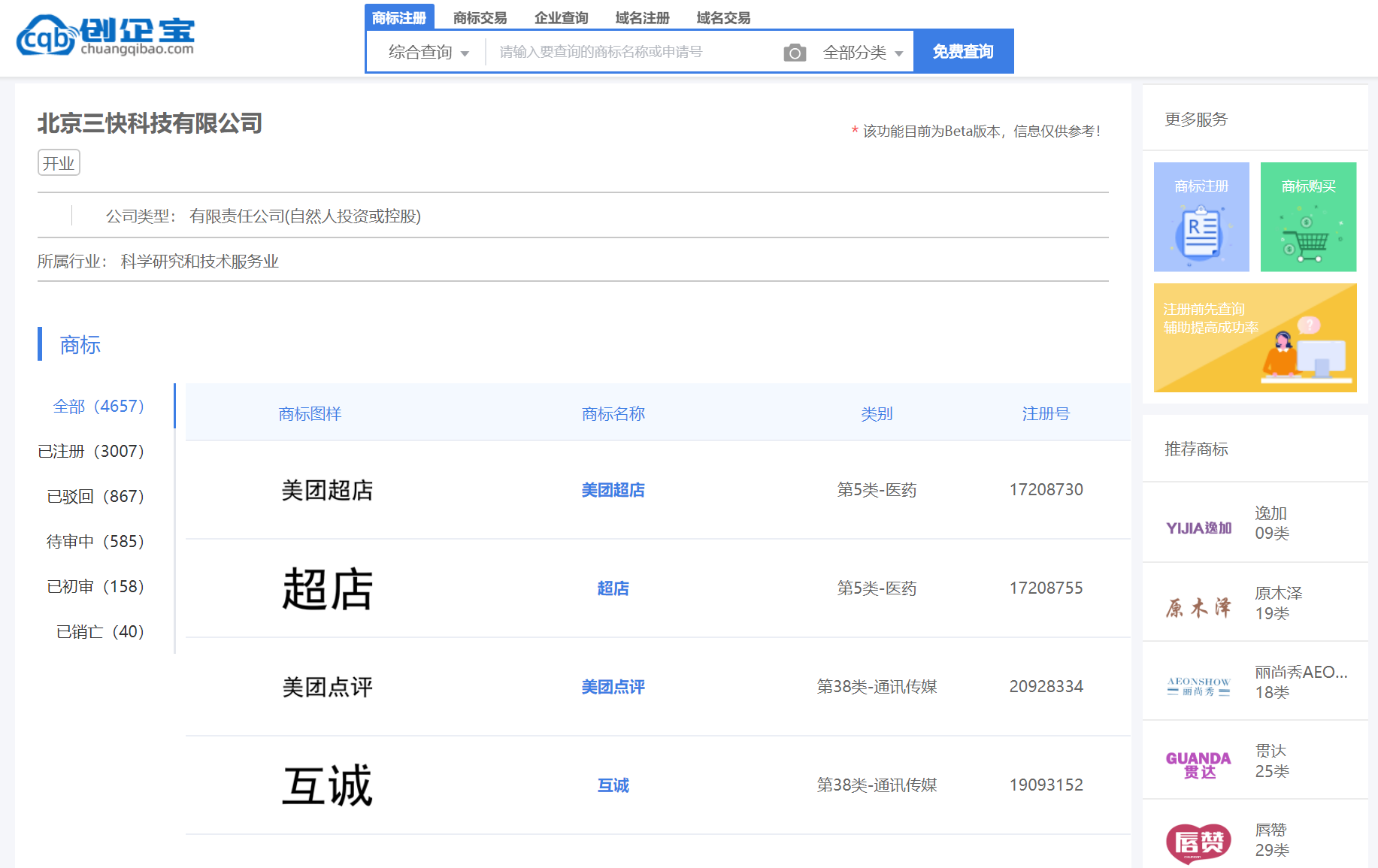This screenshot has height=868, width=1378.
Task: Click the 唇赞 29类 recommended text
Action: click(1272, 840)
